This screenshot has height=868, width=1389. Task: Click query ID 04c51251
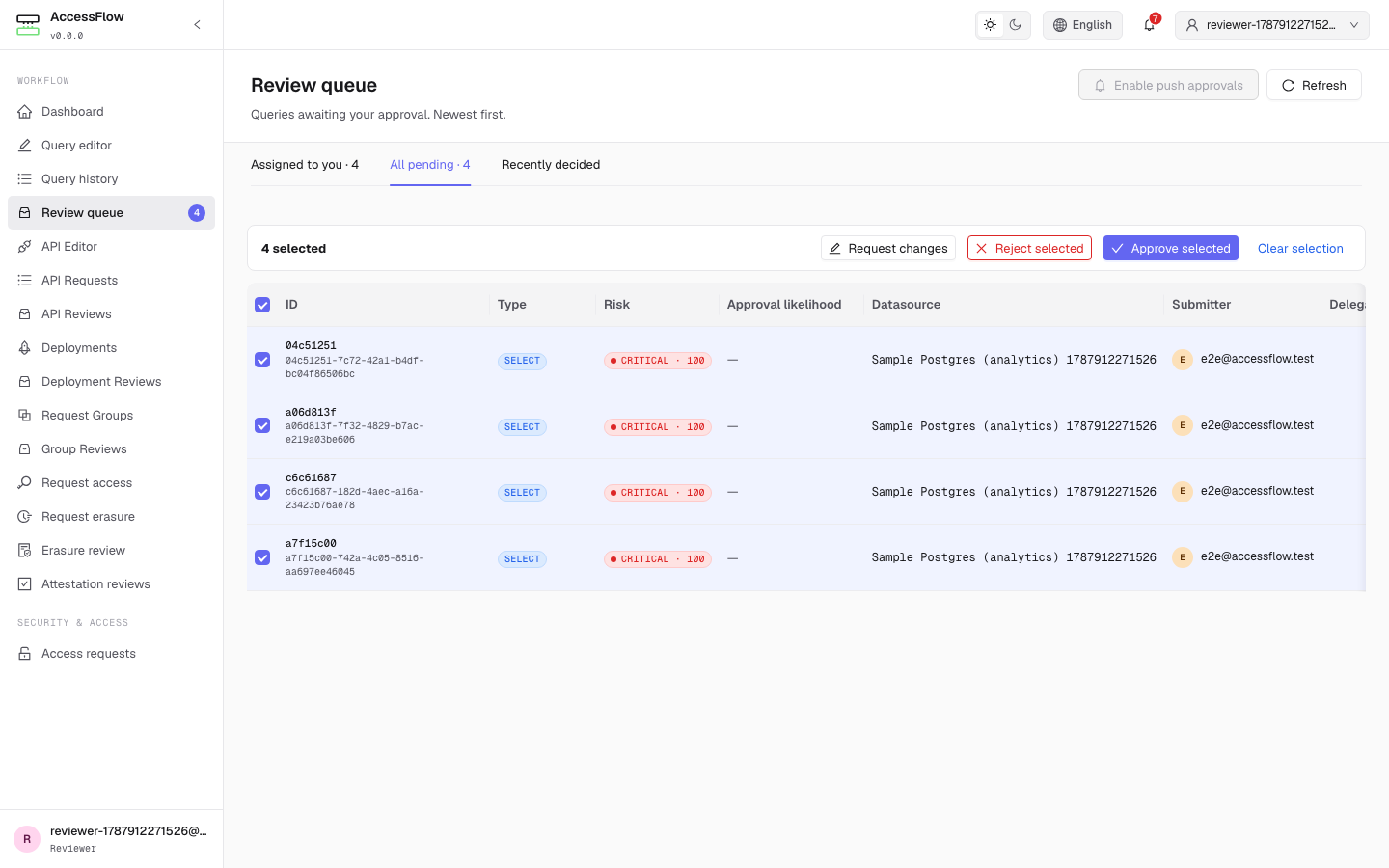point(311,345)
